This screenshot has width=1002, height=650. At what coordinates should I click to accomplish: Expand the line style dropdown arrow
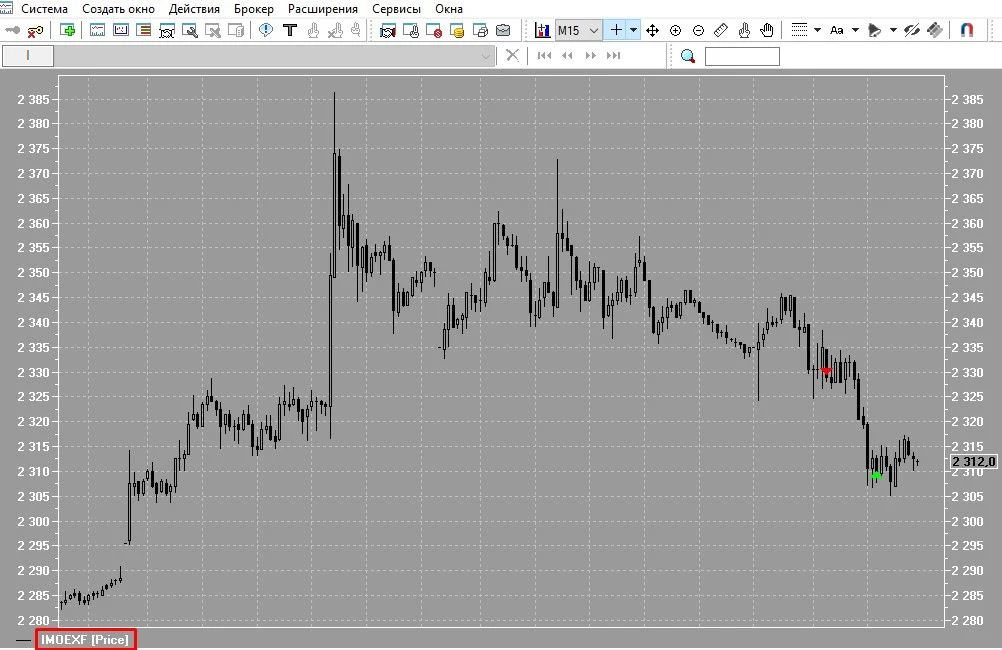click(817, 30)
